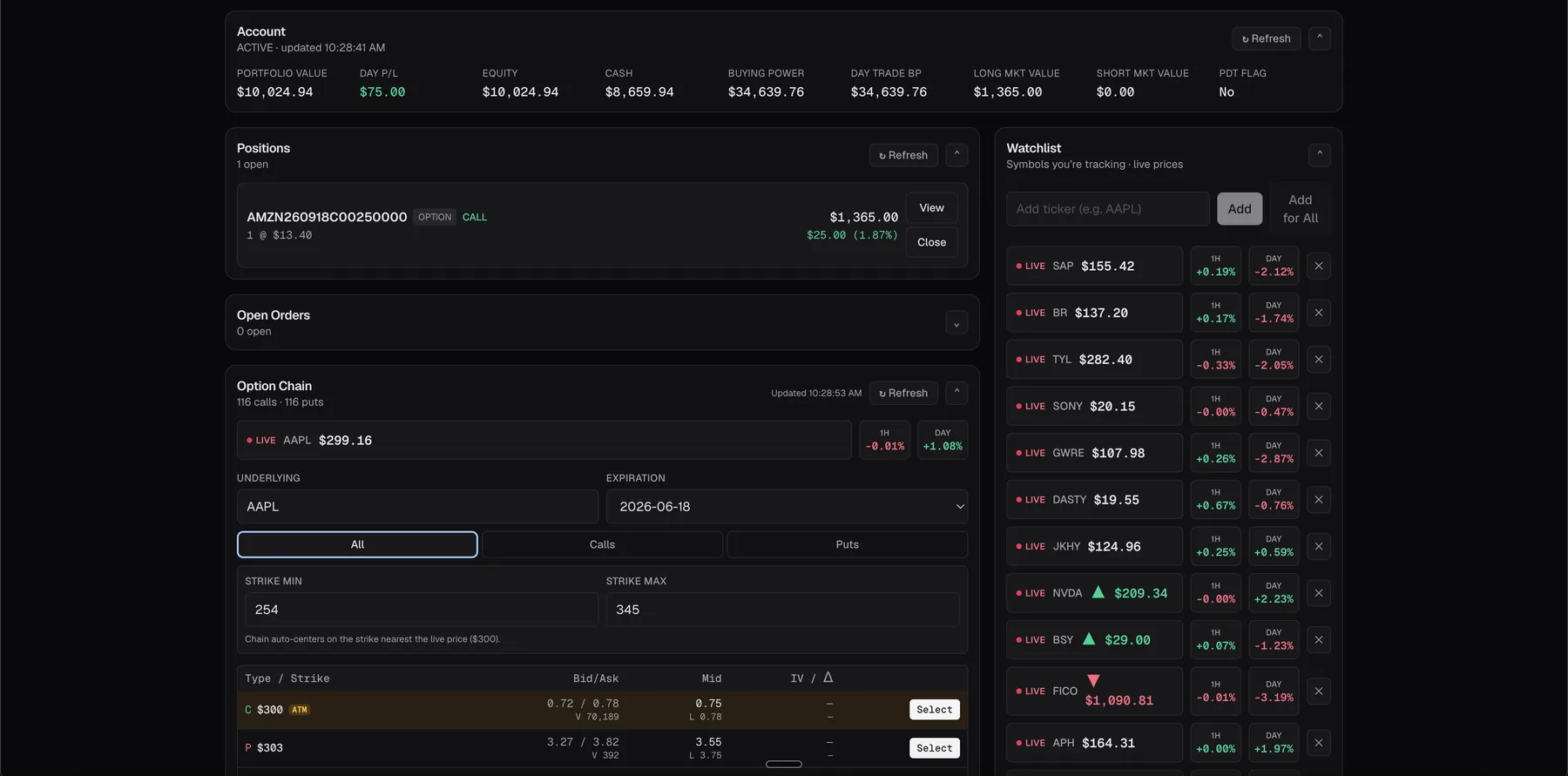Click the LIVE indicator beside AAPL

coord(261,441)
